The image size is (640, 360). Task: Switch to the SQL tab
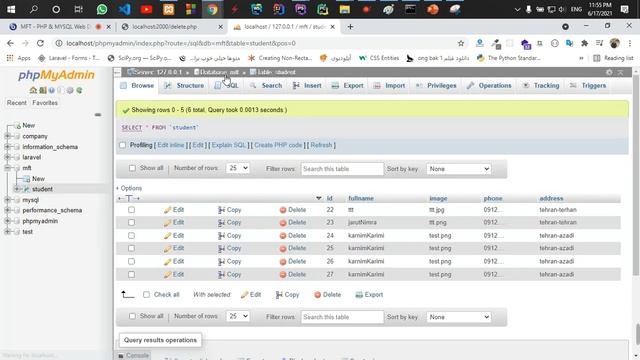tap(227, 86)
